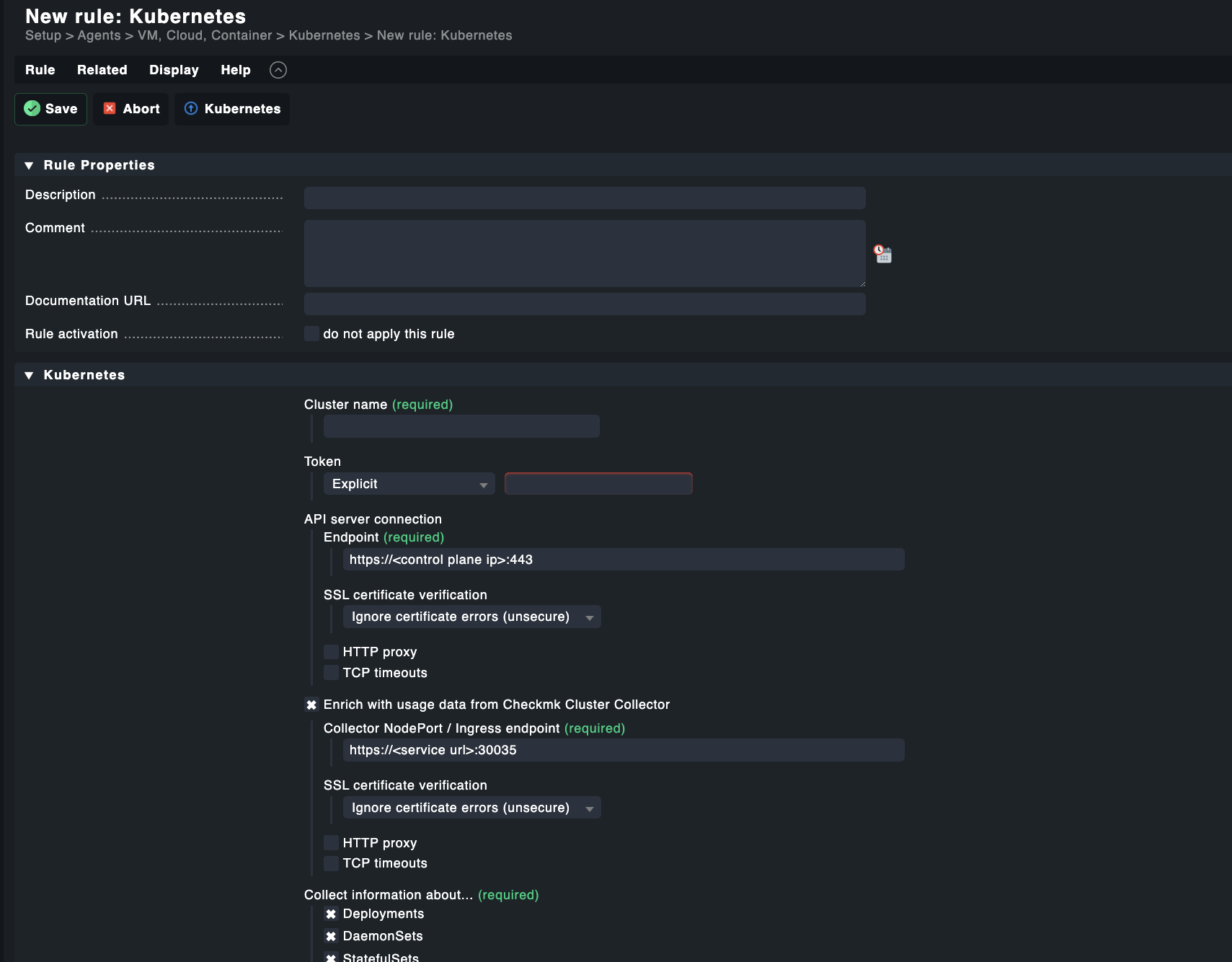Open the Display menu
The width and height of the screenshot is (1232, 962).
[x=174, y=70]
